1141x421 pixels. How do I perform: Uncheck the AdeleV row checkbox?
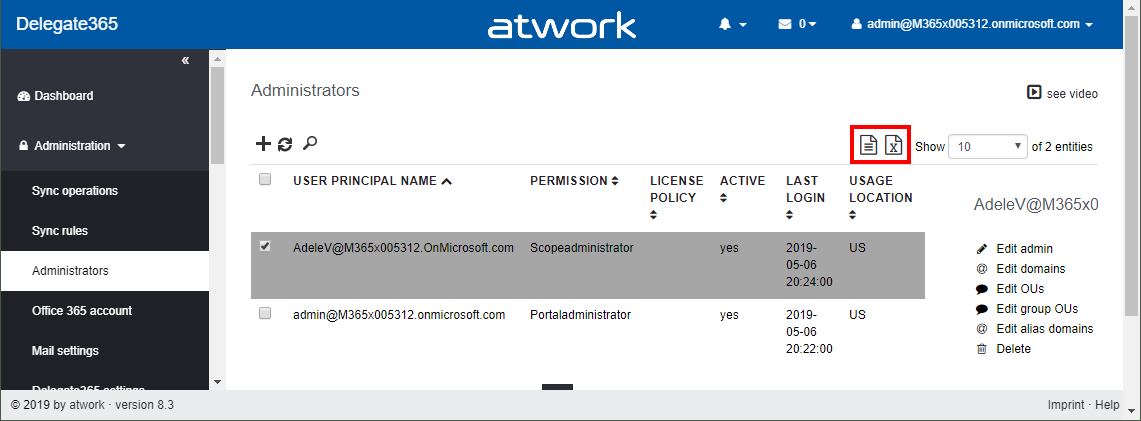[265, 247]
